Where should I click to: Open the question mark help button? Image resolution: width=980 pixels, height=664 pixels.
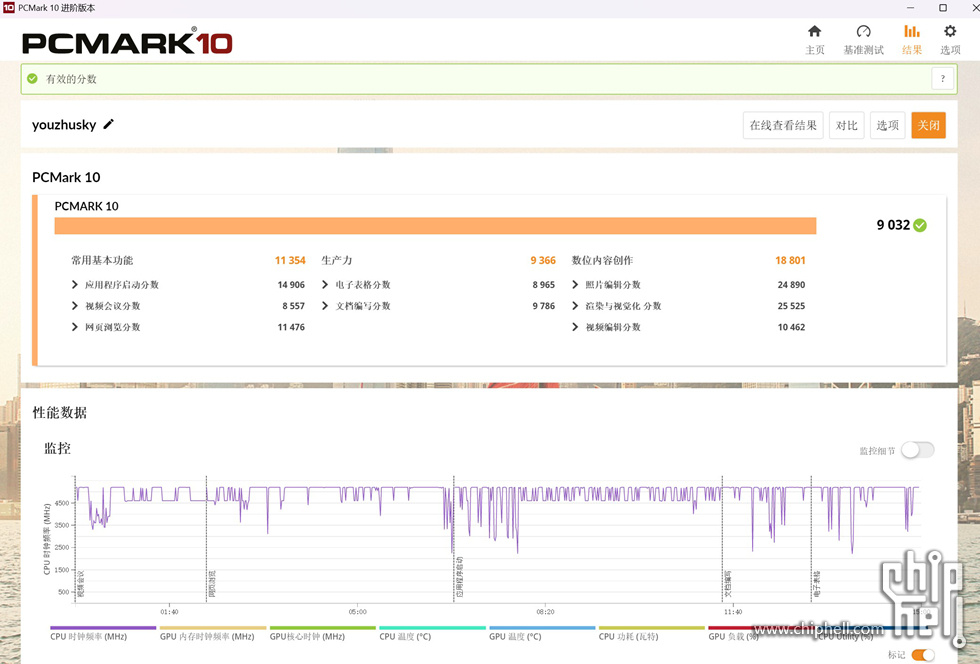click(x=942, y=79)
